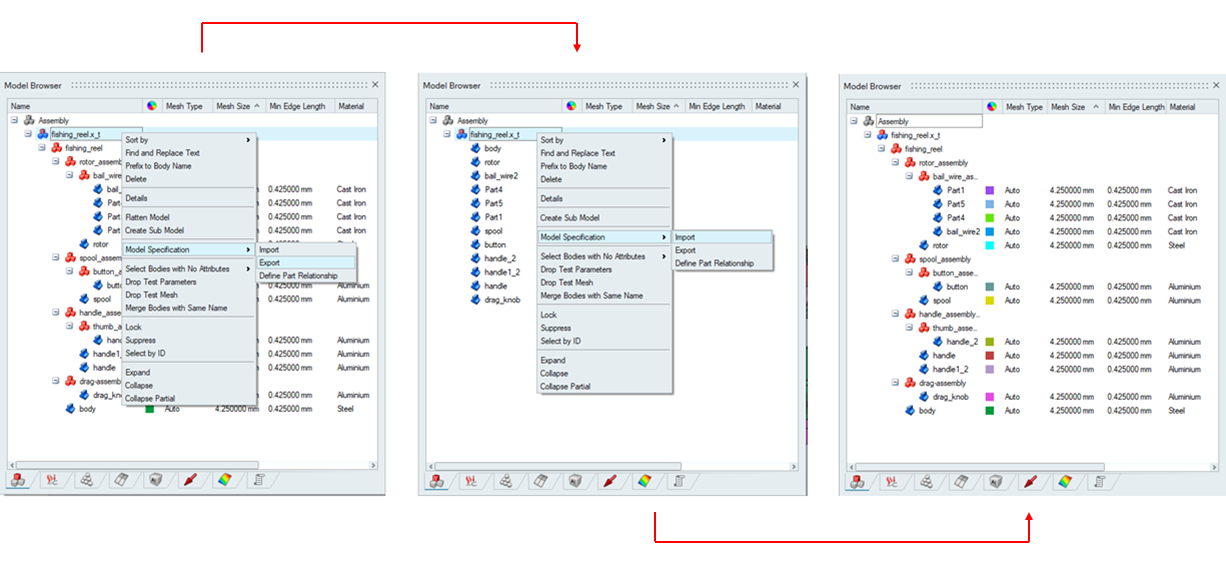
Task: Collapse drag-assembly node in right panel
Action: 896,383
